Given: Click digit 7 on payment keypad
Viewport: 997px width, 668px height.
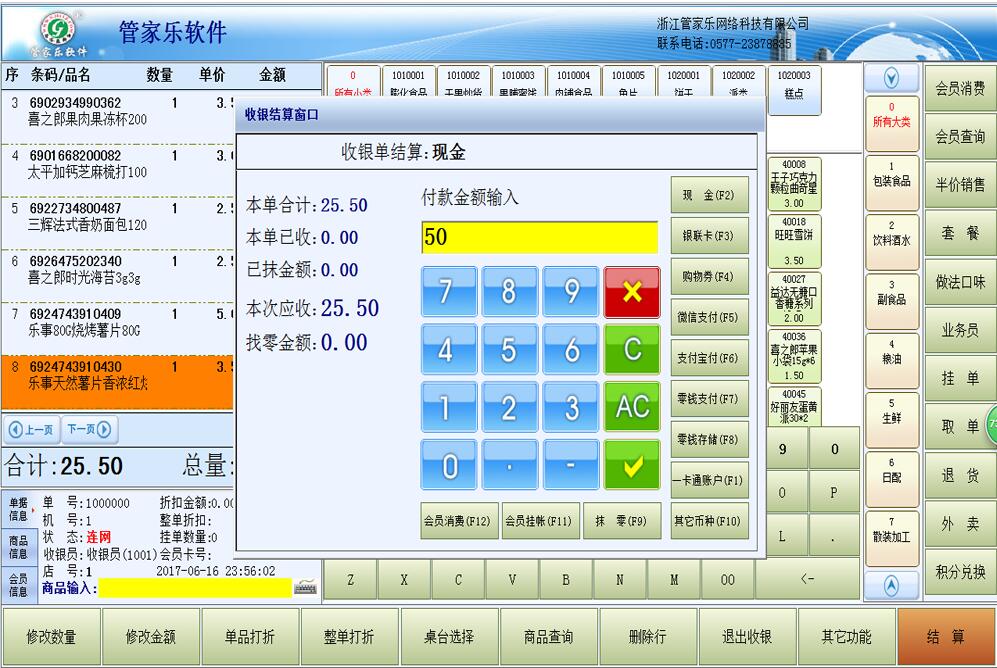Looking at the screenshot, I should [449, 292].
